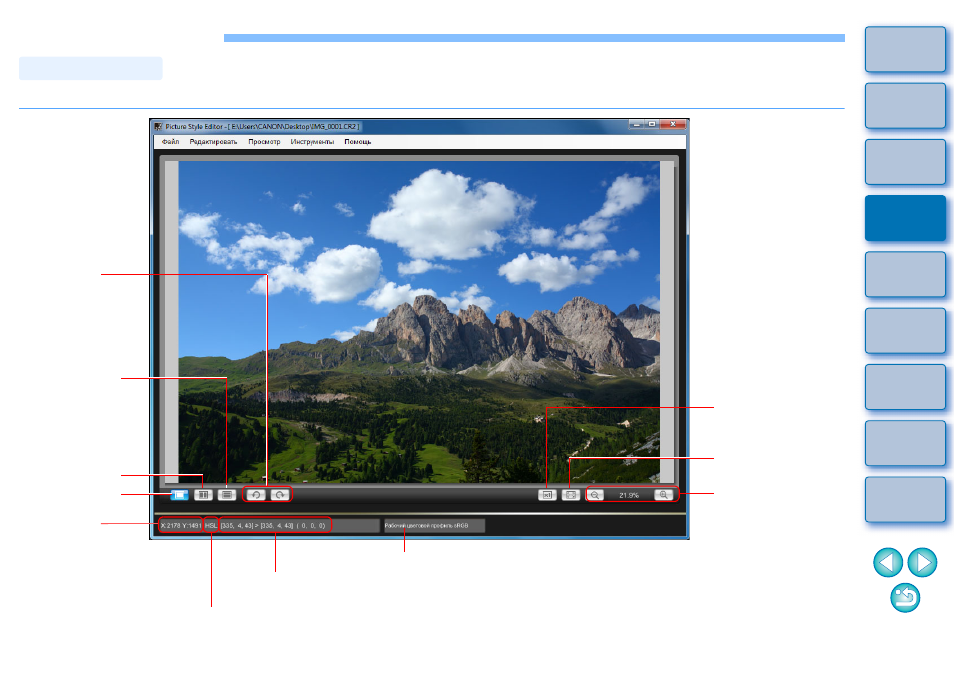Open the Файл menu
Screen dimensions: 954x674
pyautogui.click(x=170, y=142)
